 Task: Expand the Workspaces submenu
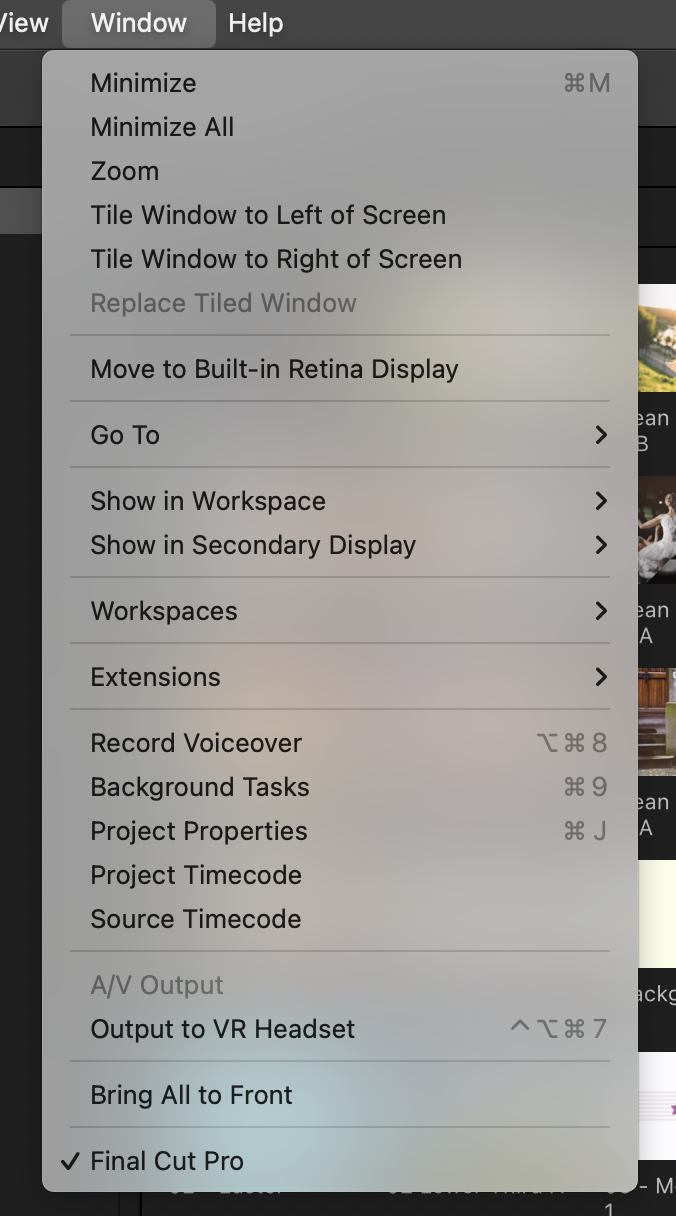point(163,611)
